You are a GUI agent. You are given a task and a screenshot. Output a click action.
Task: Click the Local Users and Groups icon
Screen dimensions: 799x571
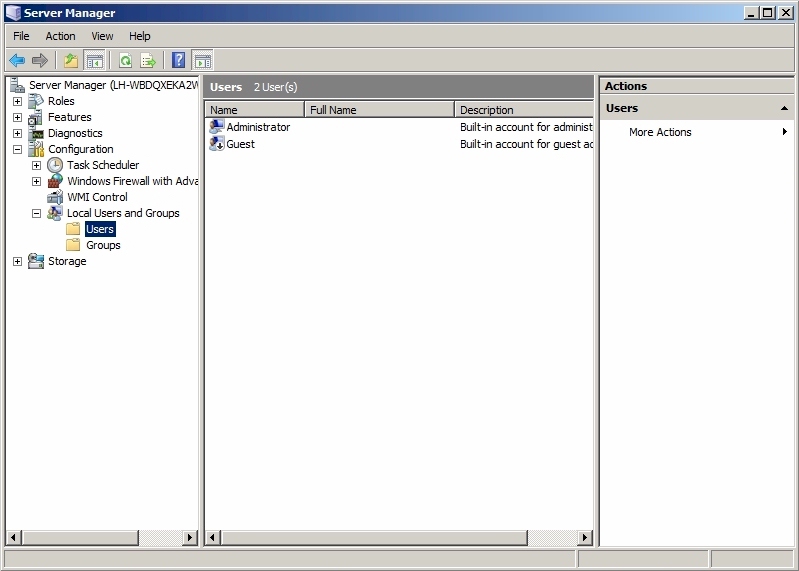pos(55,213)
